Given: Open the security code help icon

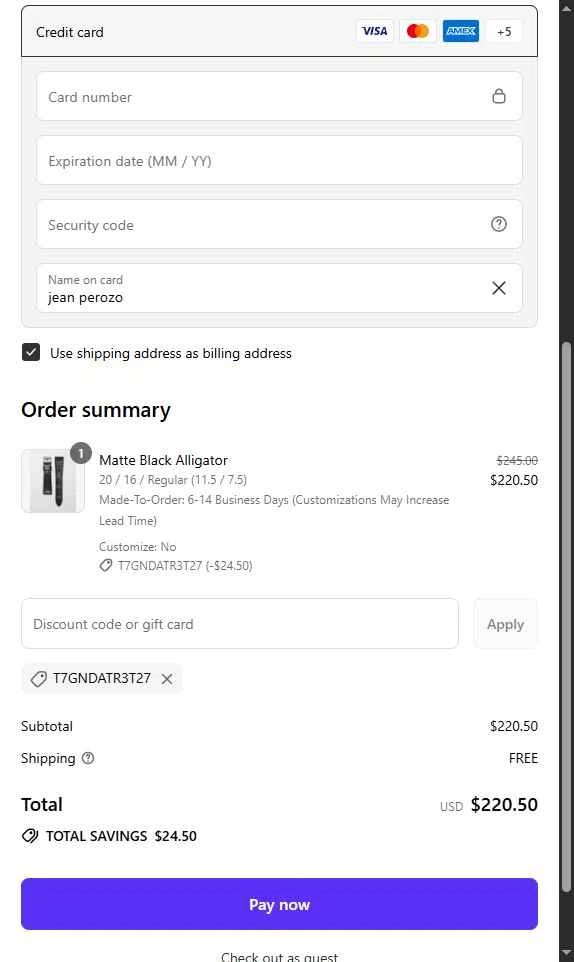Looking at the screenshot, I should [499, 224].
